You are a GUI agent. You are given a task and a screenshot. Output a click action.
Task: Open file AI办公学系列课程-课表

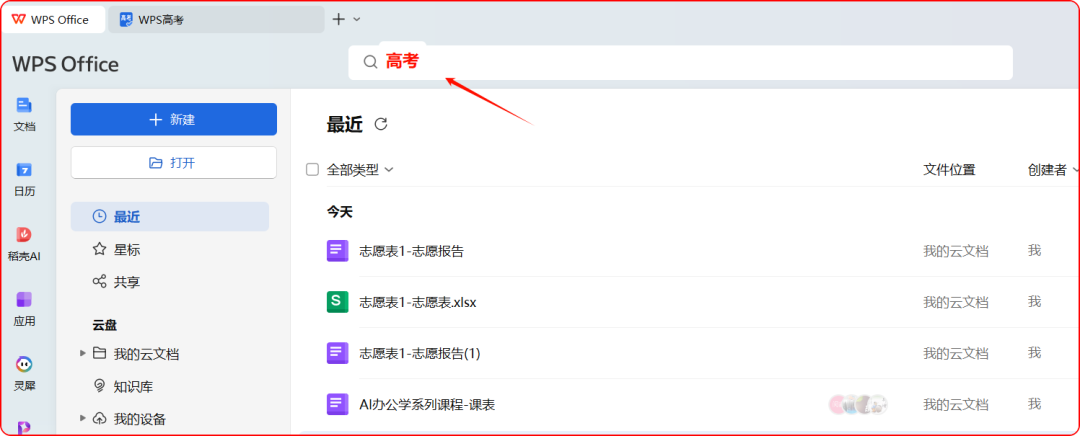point(427,404)
